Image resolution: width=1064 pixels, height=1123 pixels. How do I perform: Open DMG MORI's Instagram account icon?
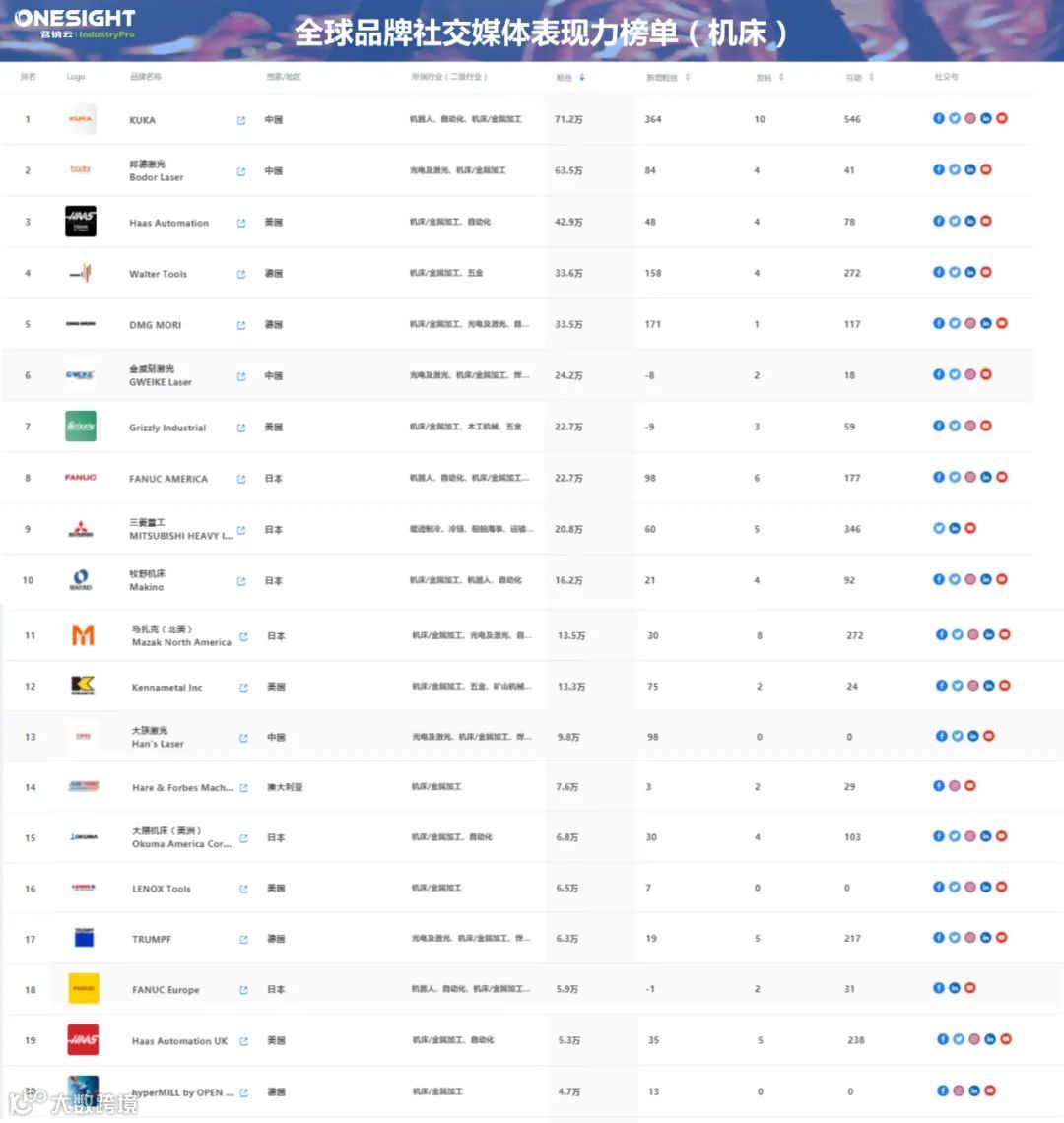[970, 323]
